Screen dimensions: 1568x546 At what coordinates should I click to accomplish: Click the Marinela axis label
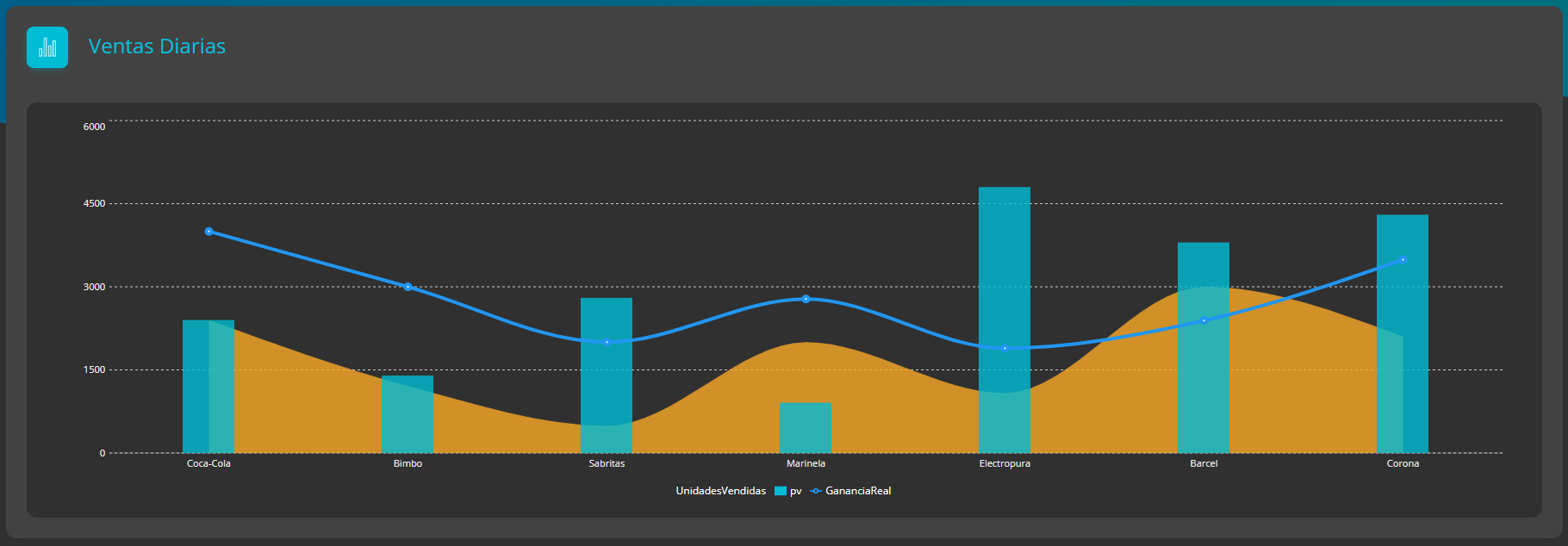[806, 463]
